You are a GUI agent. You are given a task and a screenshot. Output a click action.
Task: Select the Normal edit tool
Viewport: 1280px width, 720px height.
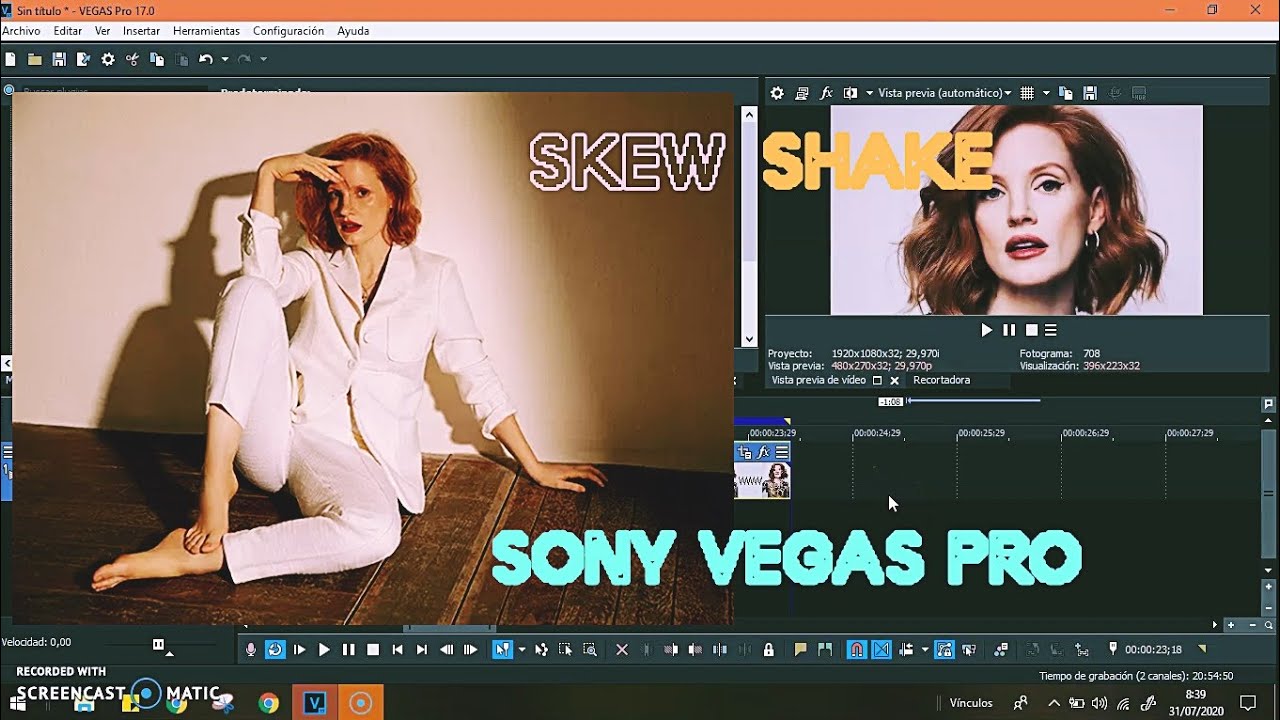click(502, 650)
